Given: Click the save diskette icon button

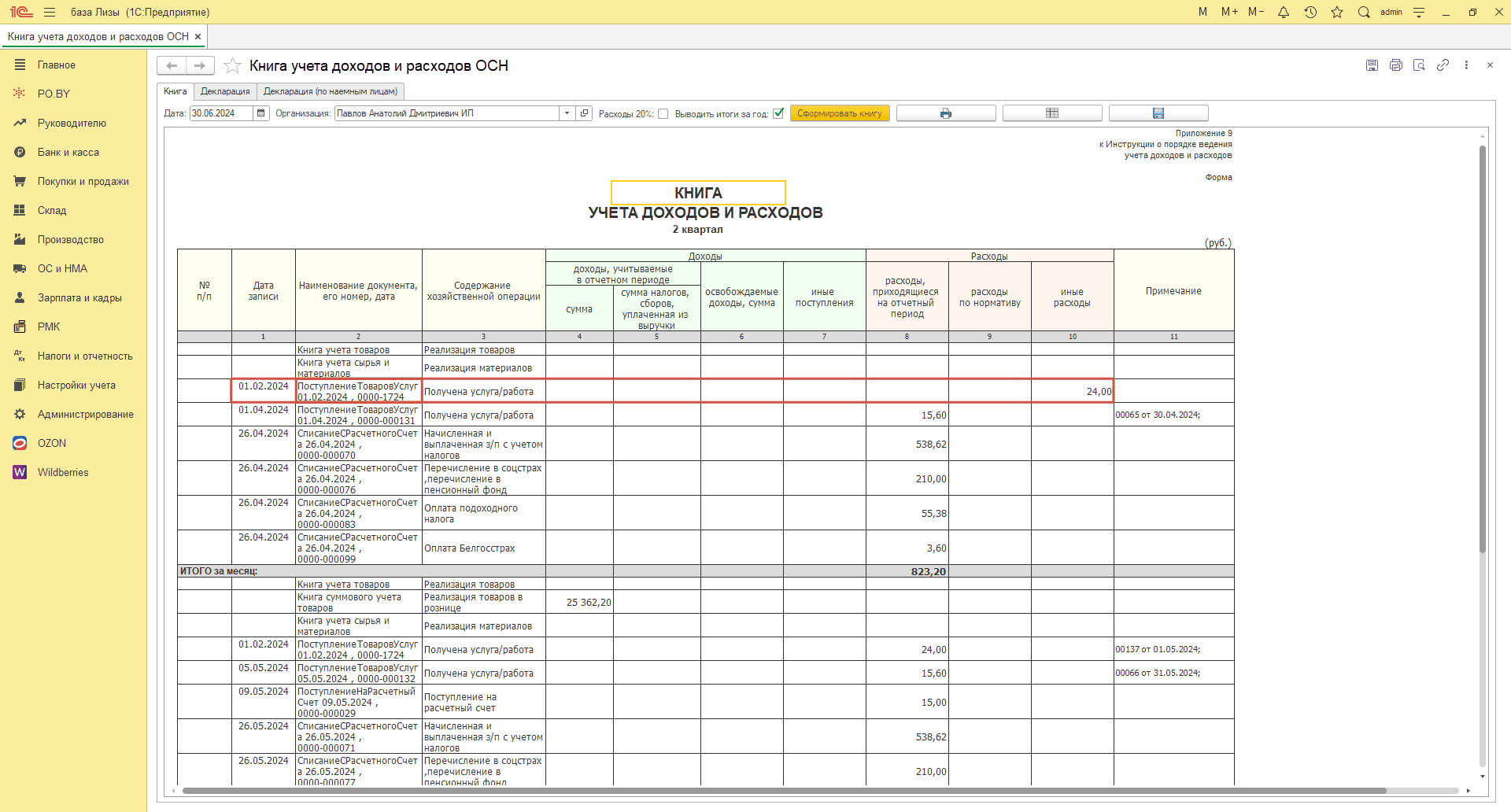Looking at the screenshot, I should point(1158,113).
